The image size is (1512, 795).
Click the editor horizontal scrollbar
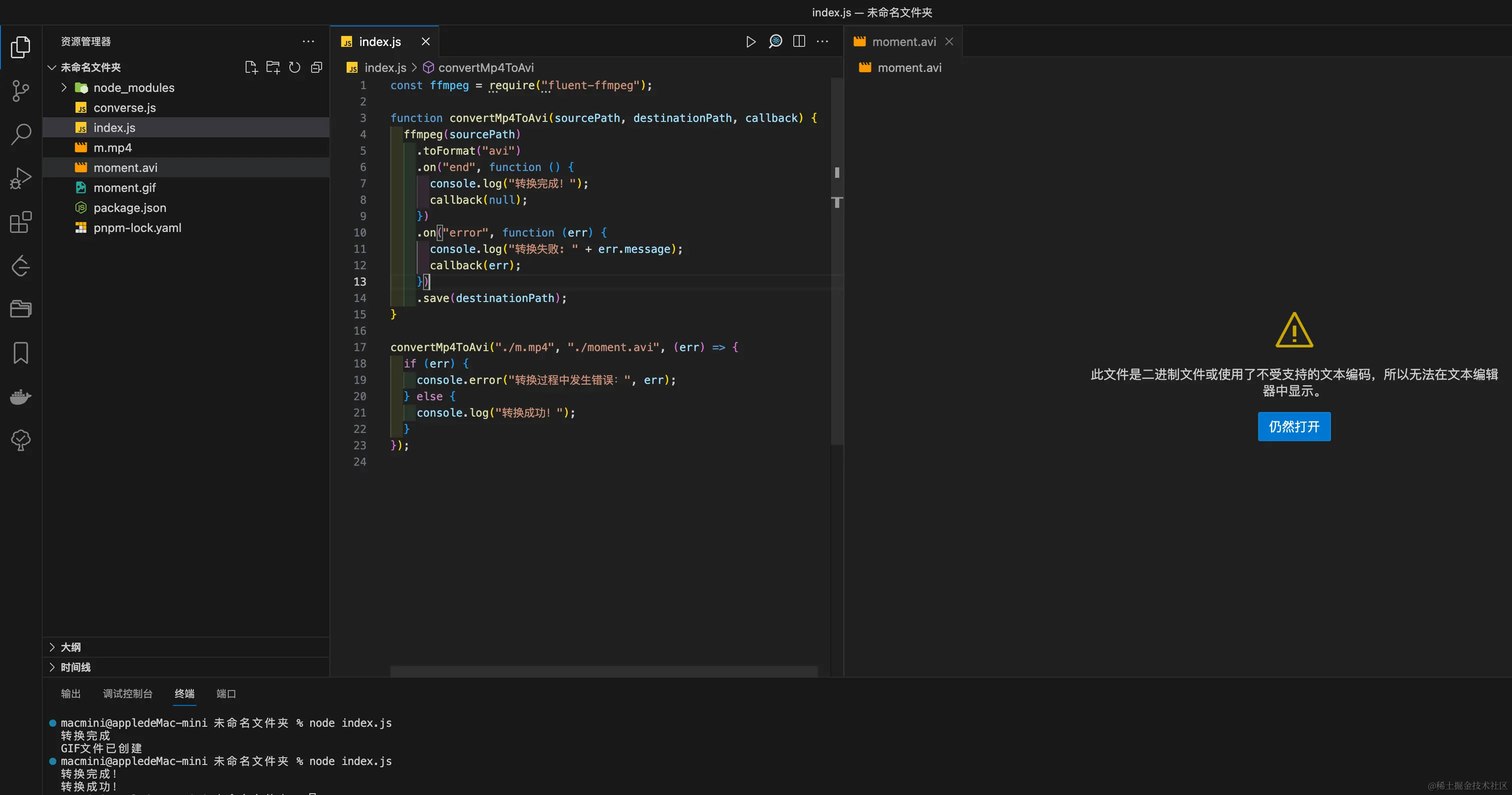click(x=604, y=671)
